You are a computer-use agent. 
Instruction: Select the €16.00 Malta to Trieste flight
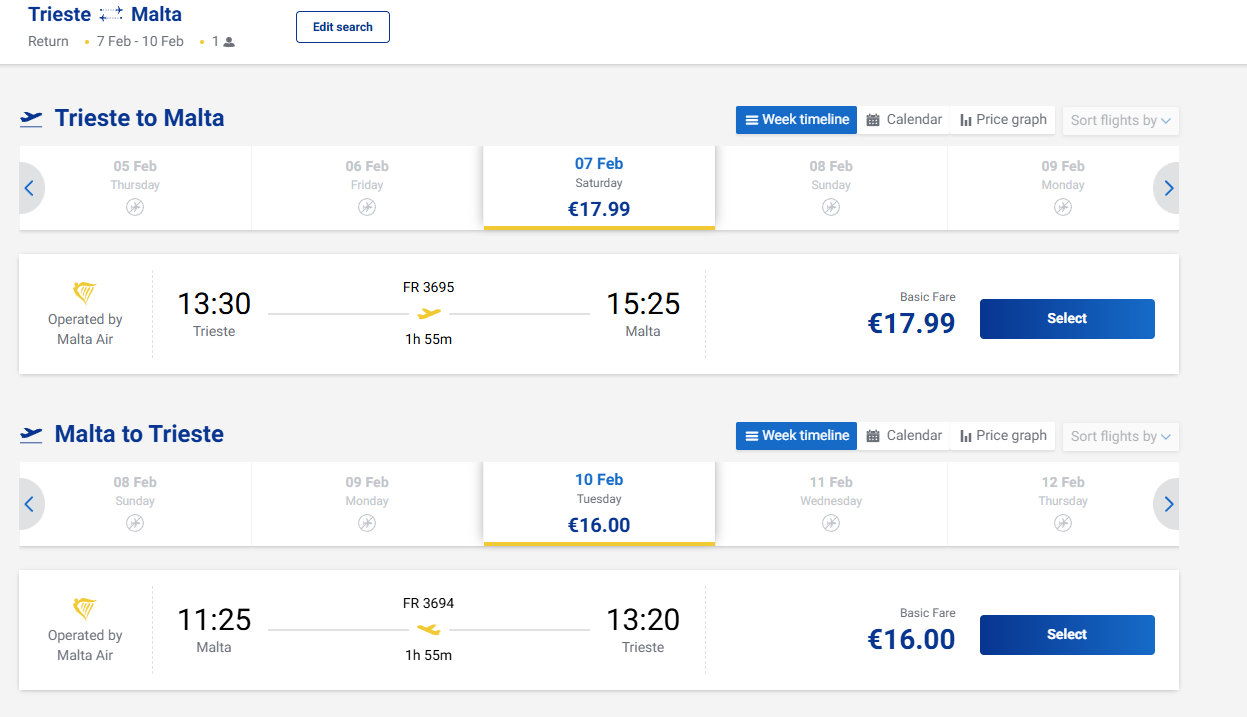(1067, 635)
